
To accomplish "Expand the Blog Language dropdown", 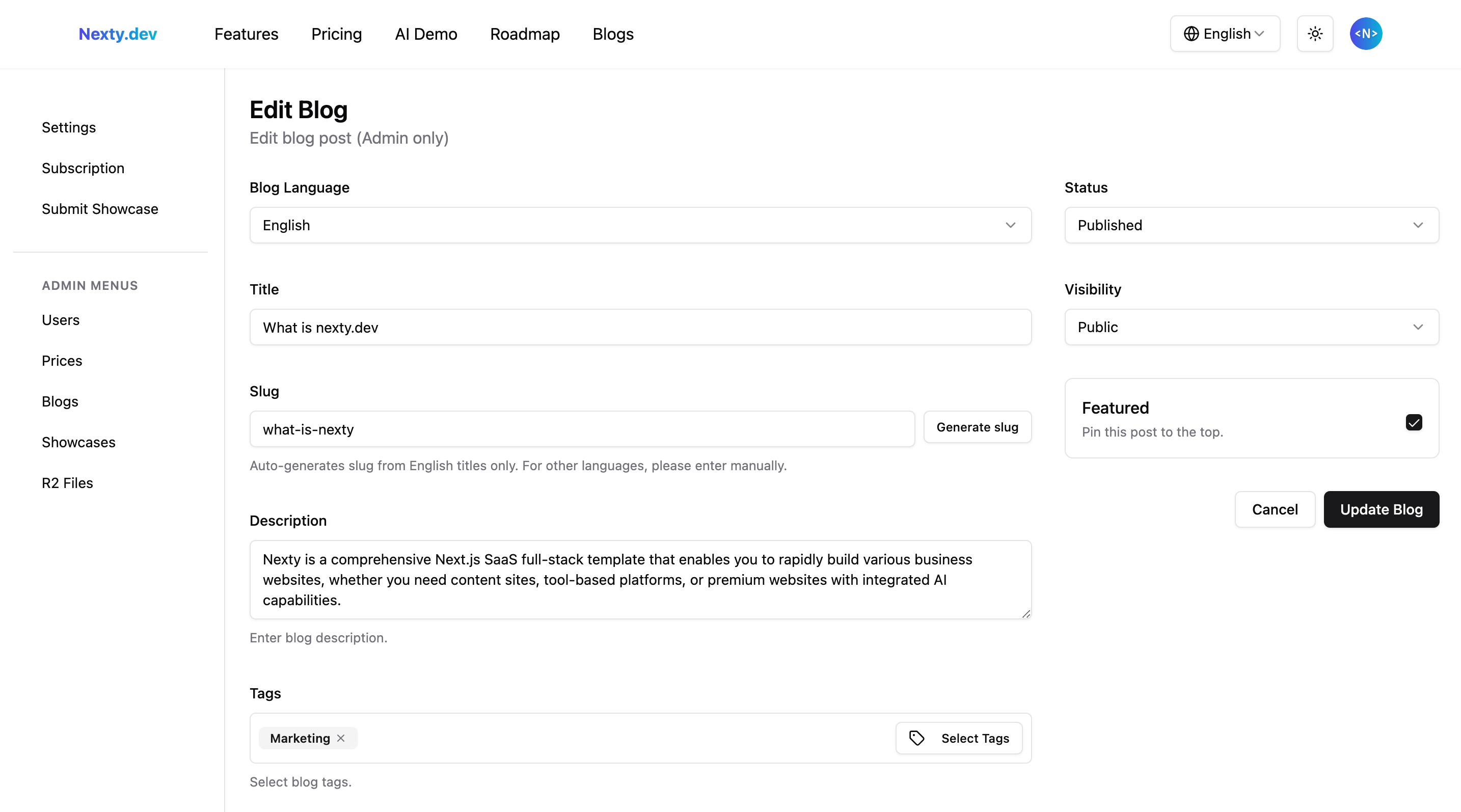I will [640, 225].
